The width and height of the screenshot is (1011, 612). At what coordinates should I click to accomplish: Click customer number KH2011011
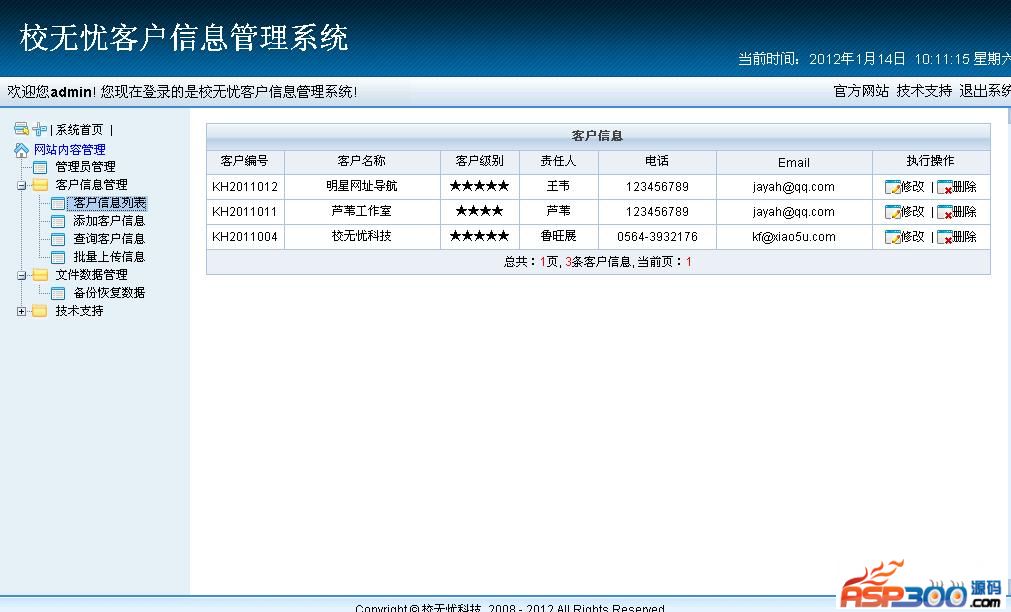pos(245,212)
